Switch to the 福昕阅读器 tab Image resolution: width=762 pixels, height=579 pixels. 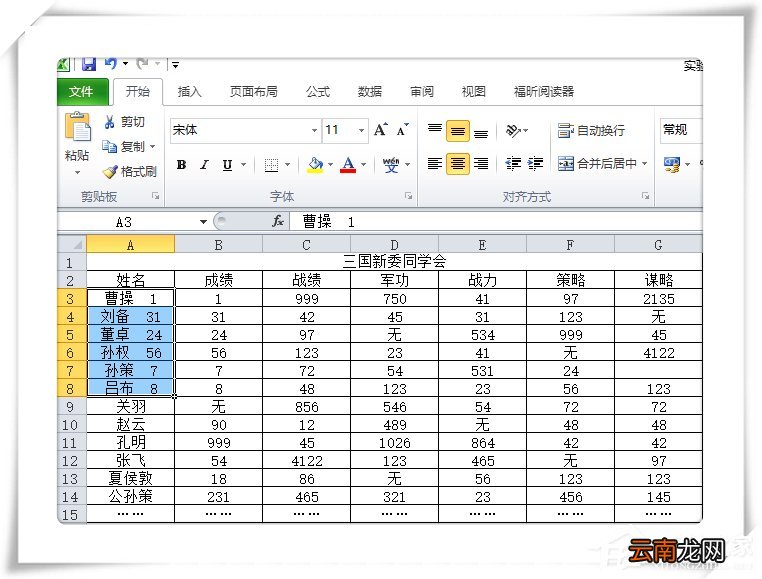[544, 91]
